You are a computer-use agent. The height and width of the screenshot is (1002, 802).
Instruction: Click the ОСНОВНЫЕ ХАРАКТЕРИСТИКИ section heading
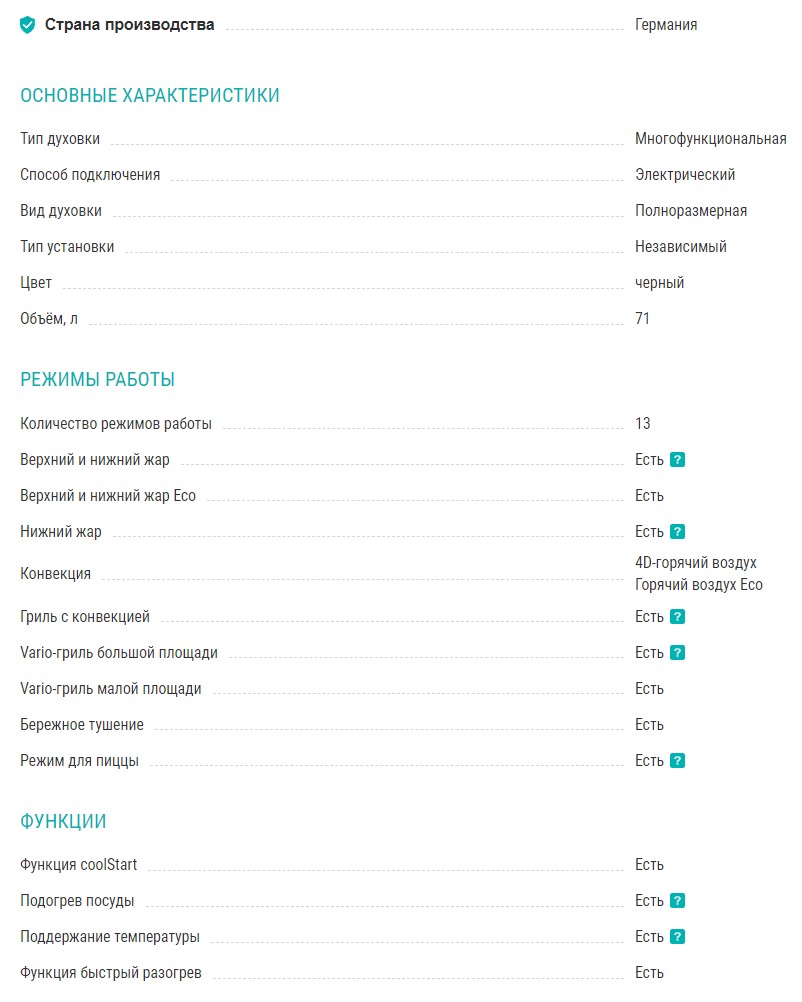pyautogui.click(x=150, y=96)
